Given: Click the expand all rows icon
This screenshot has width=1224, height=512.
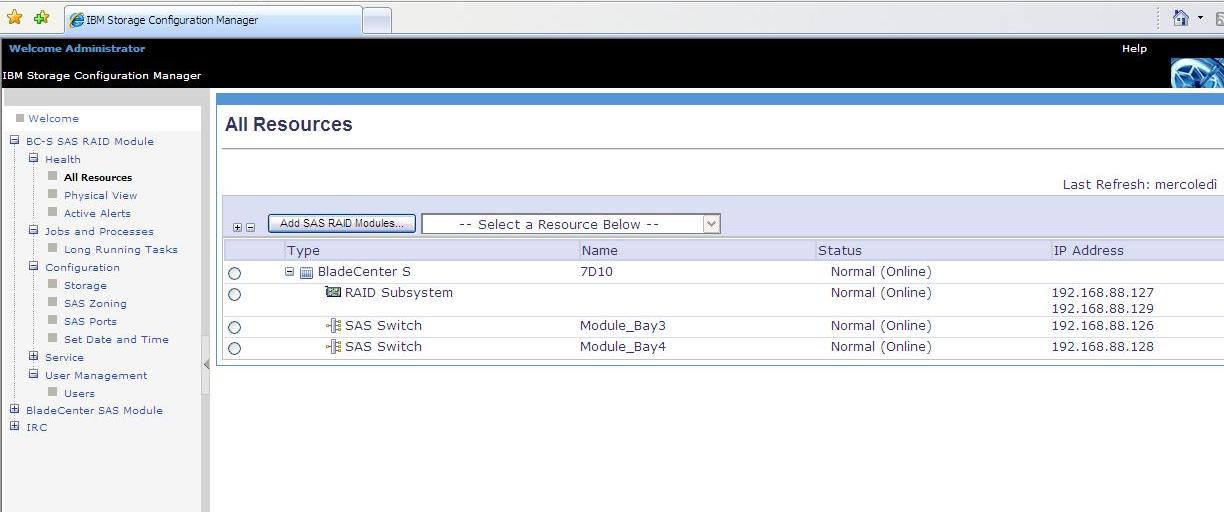Looking at the screenshot, I should tap(237, 227).
